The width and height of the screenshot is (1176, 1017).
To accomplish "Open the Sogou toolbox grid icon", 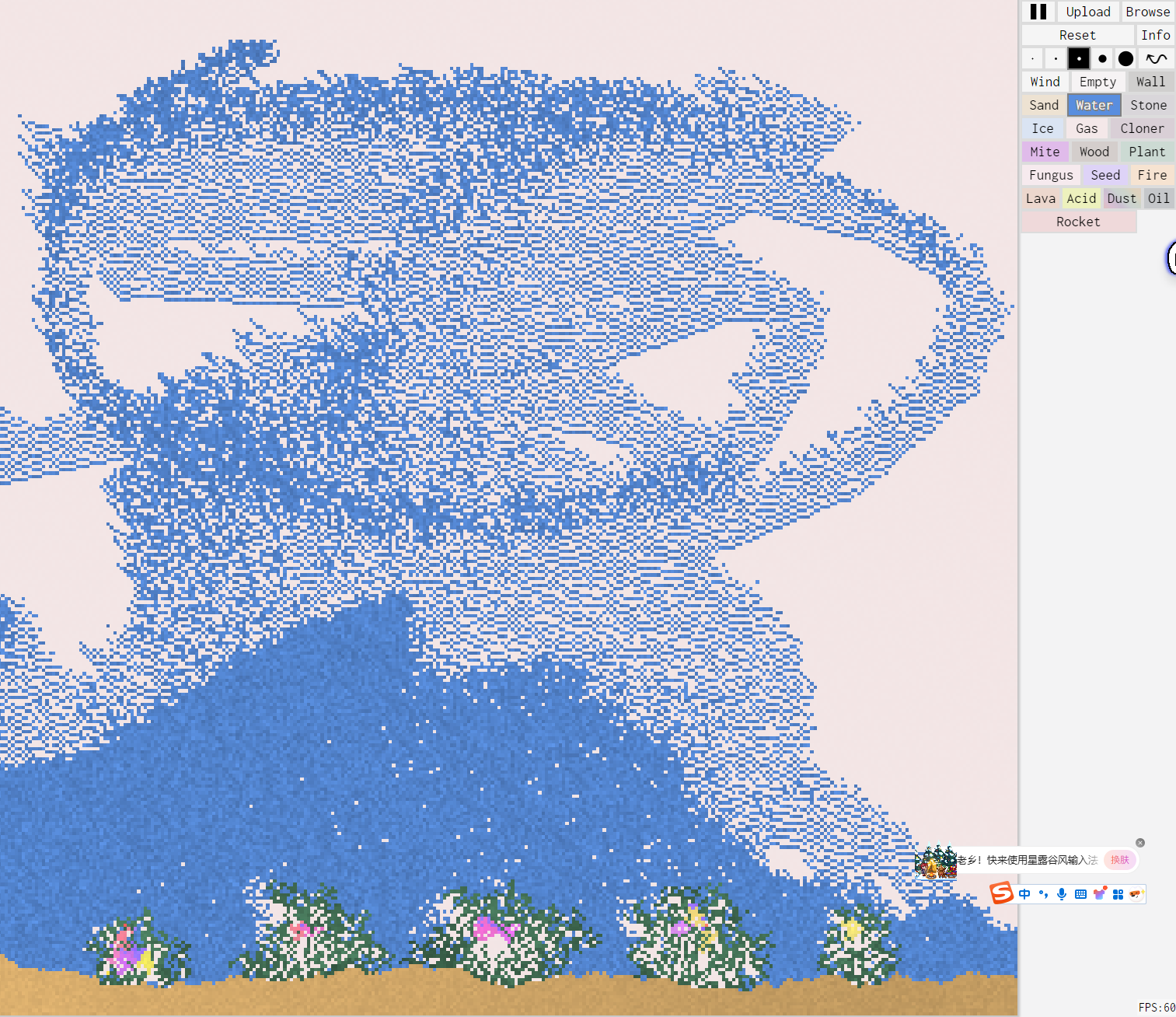I will click(x=1118, y=894).
